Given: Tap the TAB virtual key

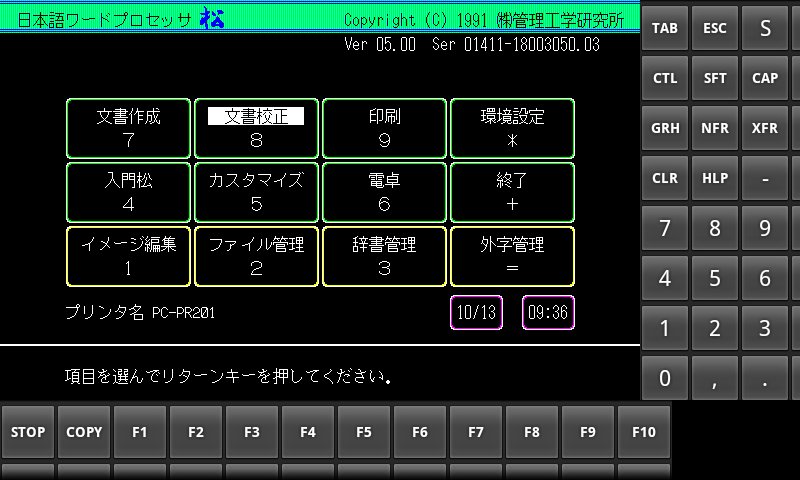Looking at the screenshot, I should tap(665, 28).
